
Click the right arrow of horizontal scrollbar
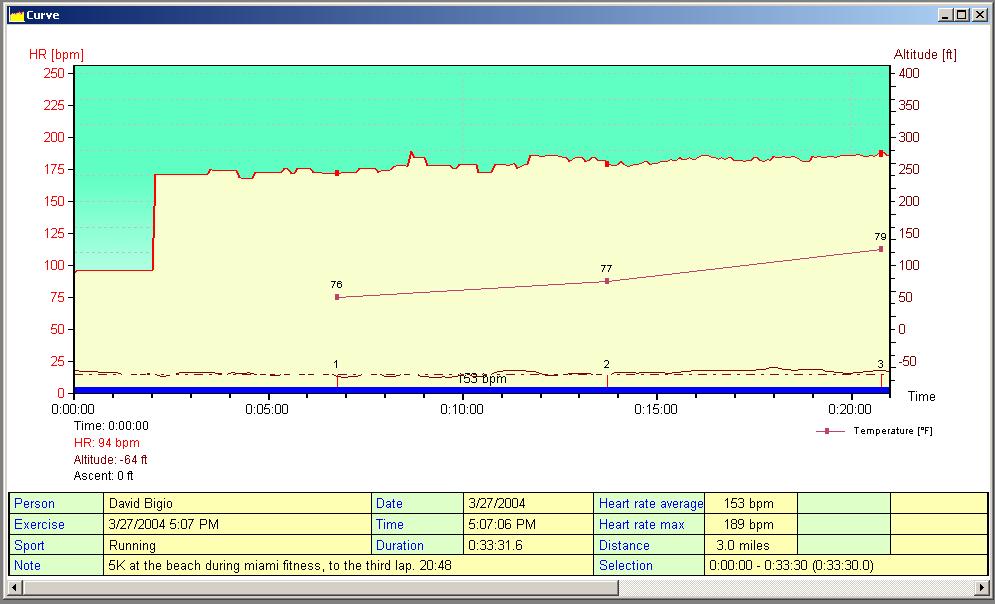(x=981, y=587)
